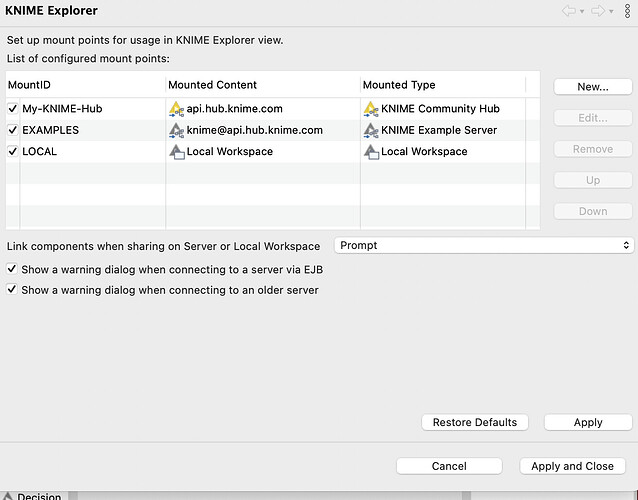Click the Local Workspace text under Mounted Type

pos(424,151)
